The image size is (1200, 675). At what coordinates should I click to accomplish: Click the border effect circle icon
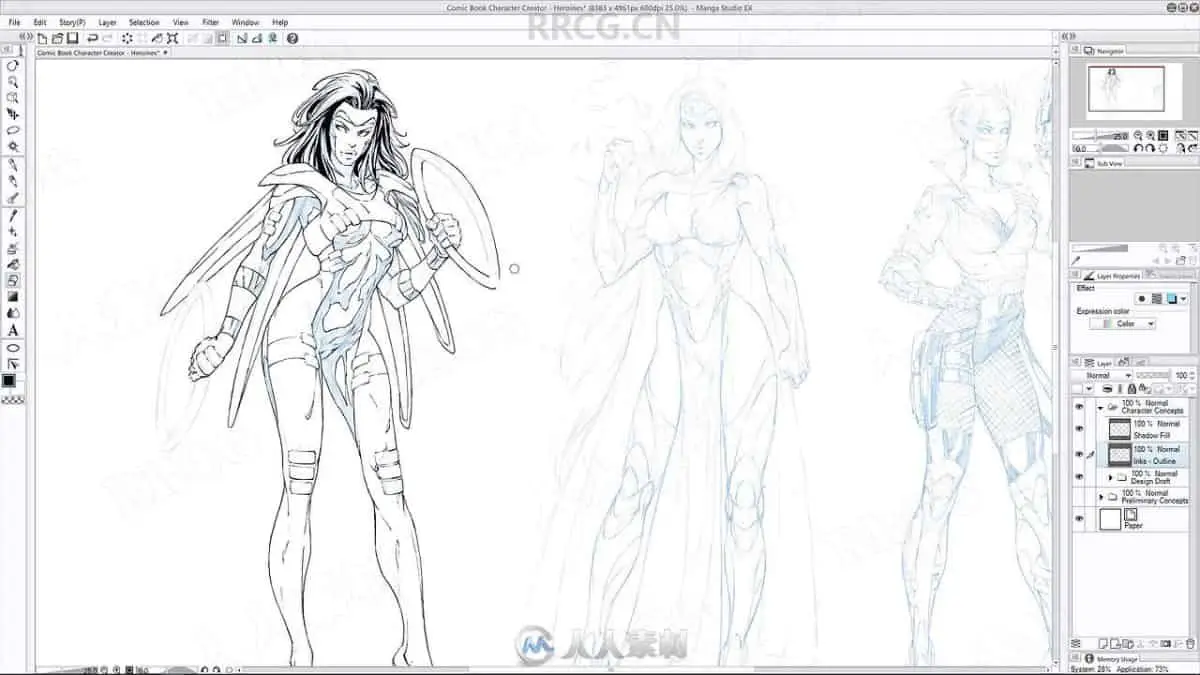pyautogui.click(x=1142, y=299)
